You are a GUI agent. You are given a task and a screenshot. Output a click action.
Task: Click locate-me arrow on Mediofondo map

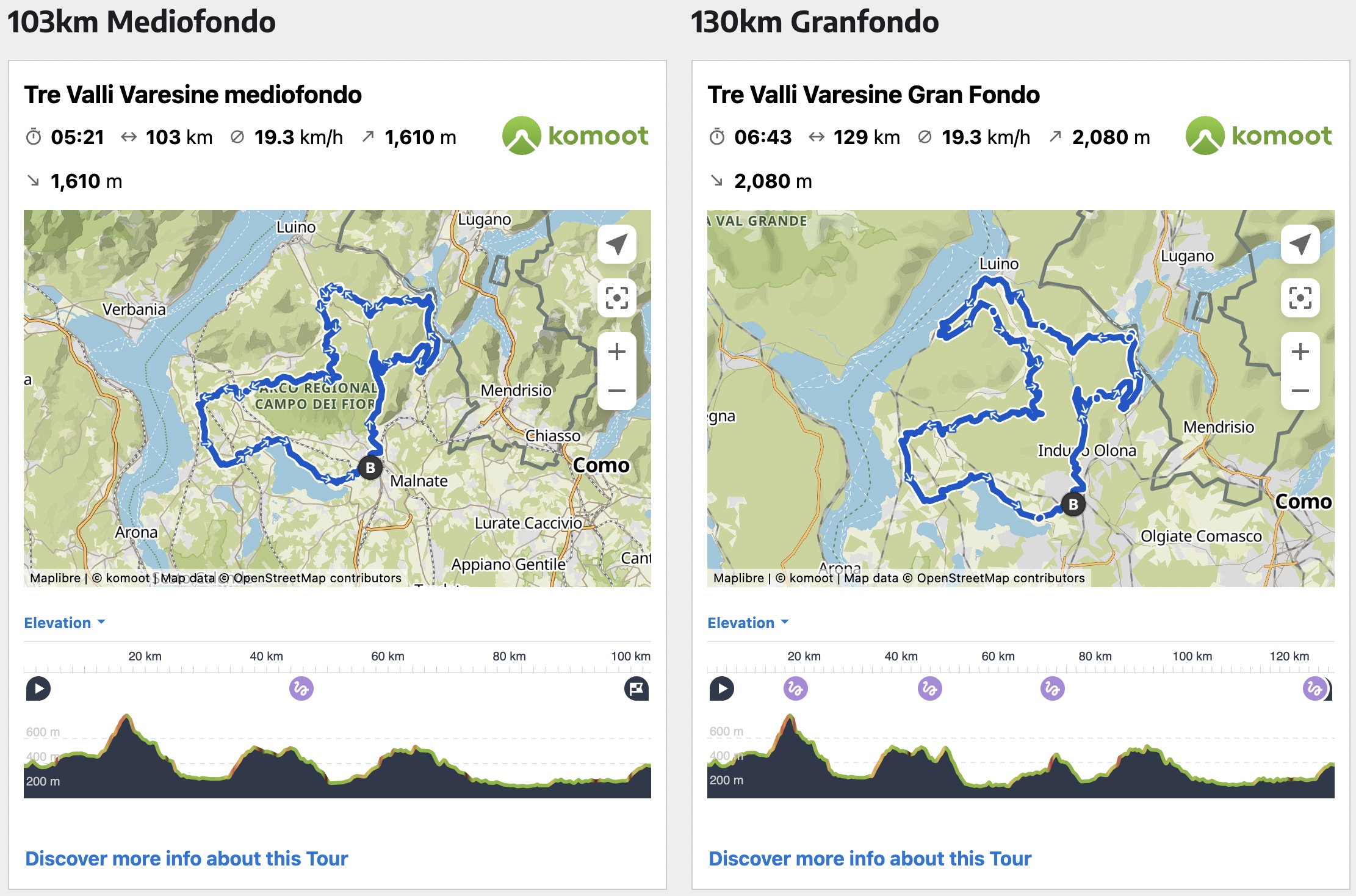click(x=616, y=244)
